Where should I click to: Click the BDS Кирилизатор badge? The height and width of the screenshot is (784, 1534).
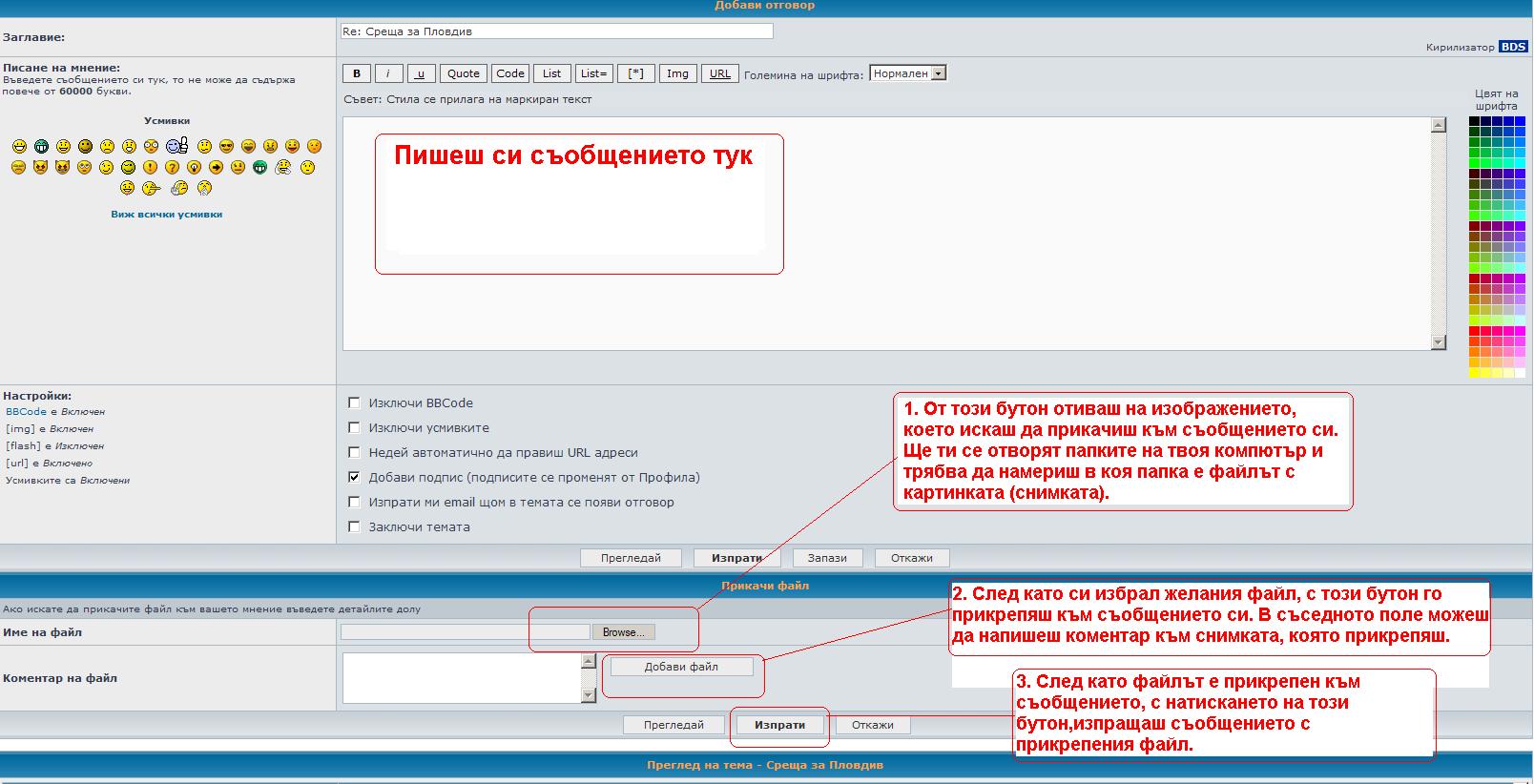1513,47
